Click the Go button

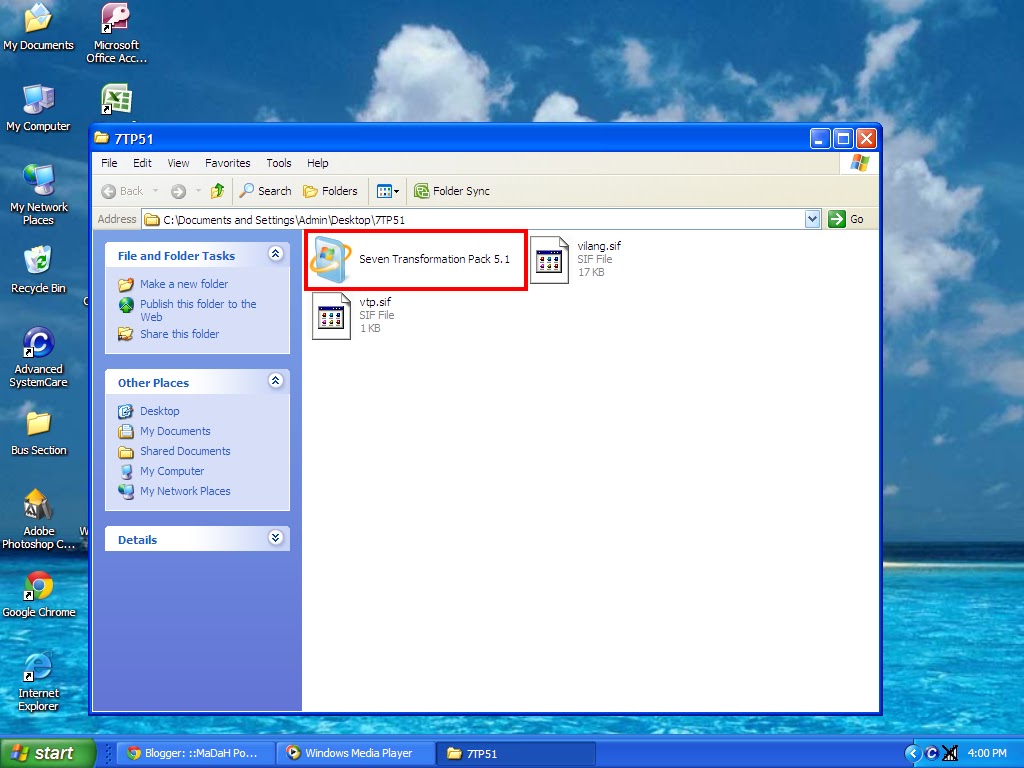[846, 219]
